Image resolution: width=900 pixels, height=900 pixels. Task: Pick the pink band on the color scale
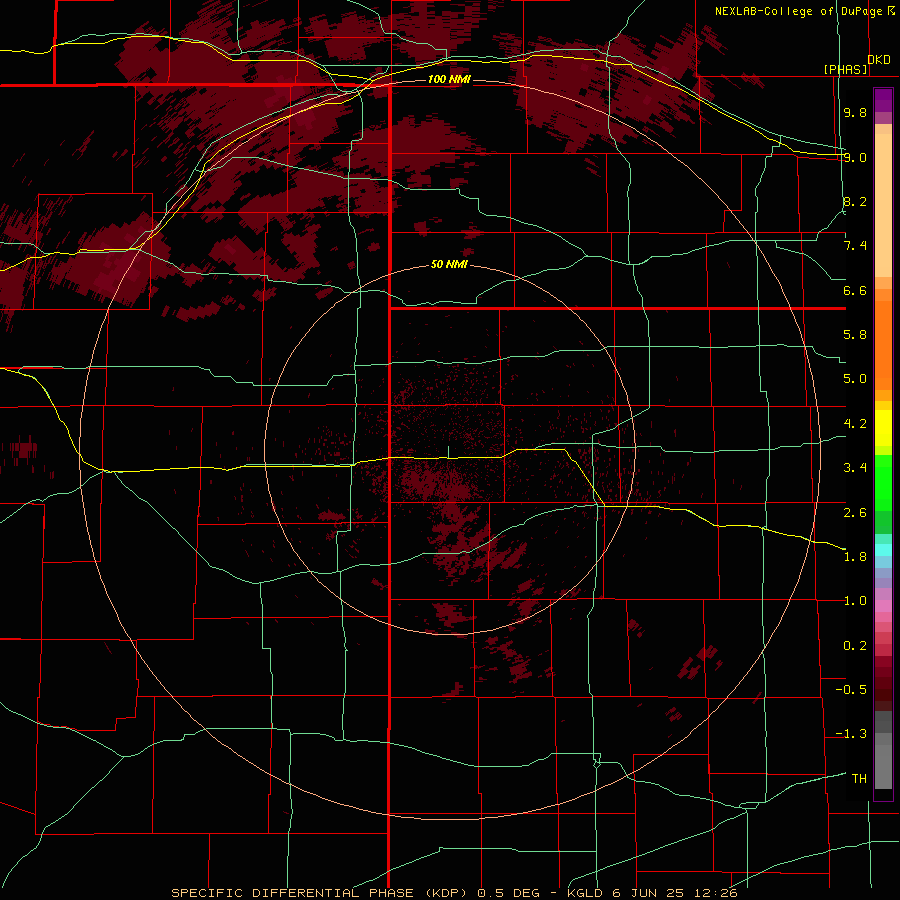[883, 606]
